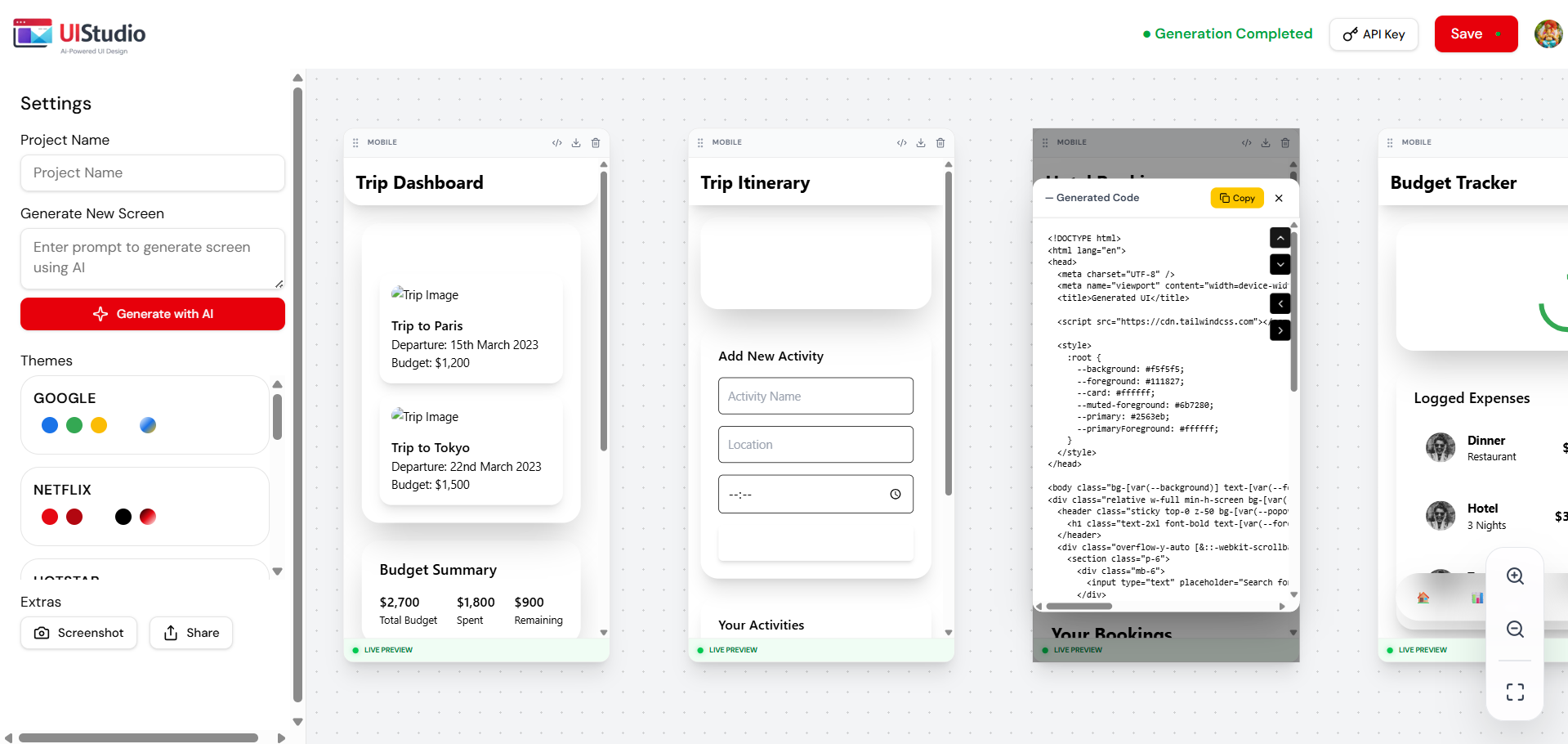Open code view for the Trip Dashboard screen

click(557, 142)
